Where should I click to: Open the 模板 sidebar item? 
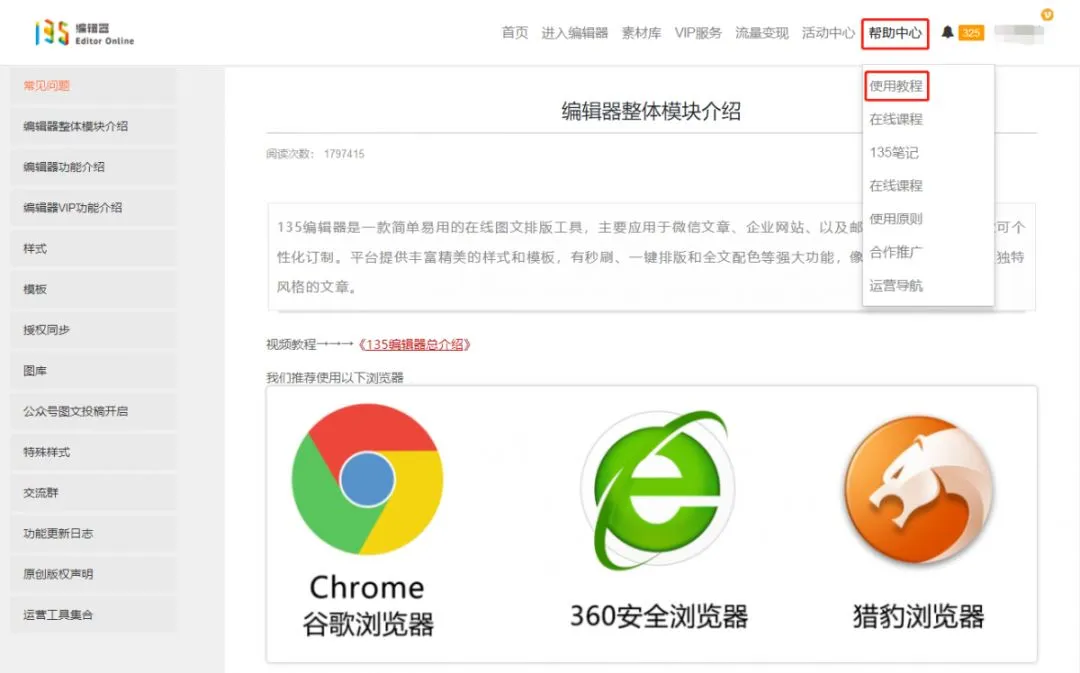[92, 289]
